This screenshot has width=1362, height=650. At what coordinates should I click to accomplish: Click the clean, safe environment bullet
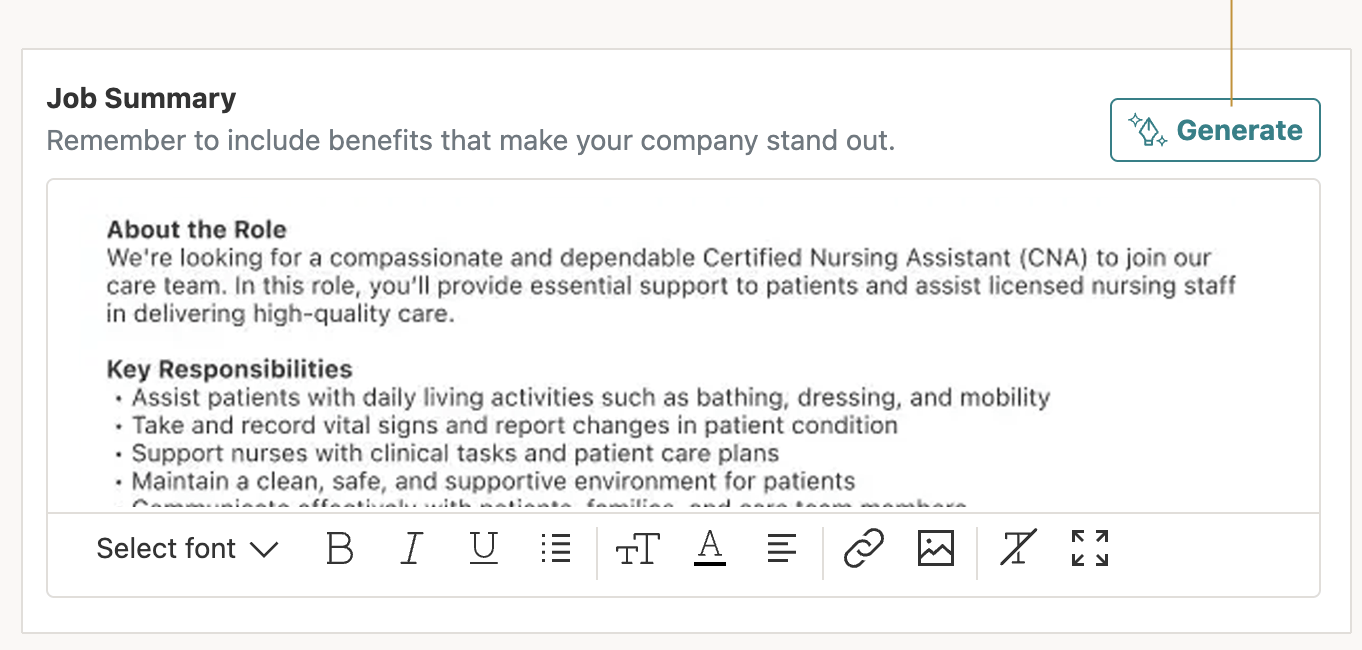pyautogui.click(x=493, y=481)
